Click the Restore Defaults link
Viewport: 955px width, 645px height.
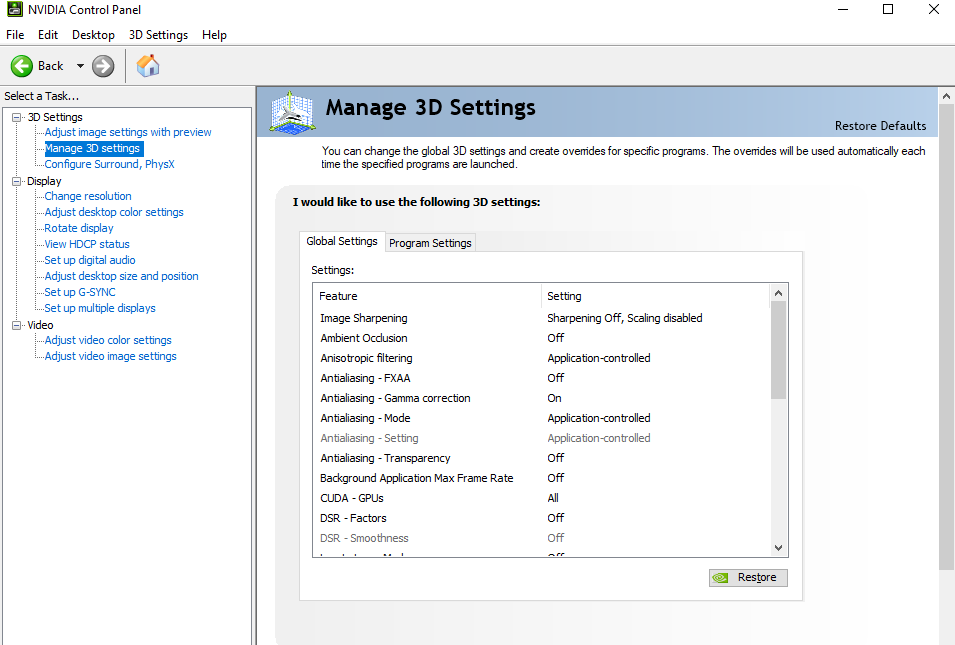coord(880,126)
